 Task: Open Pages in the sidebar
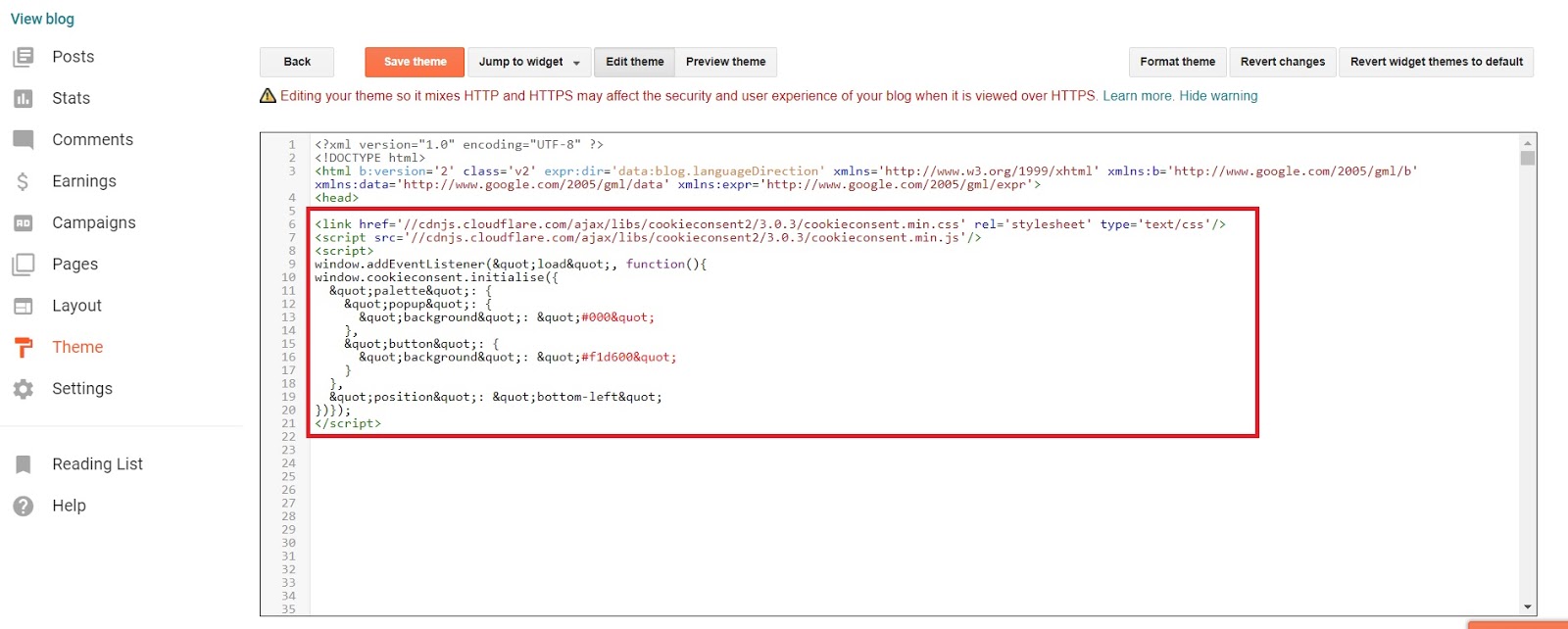coord(75,265)
